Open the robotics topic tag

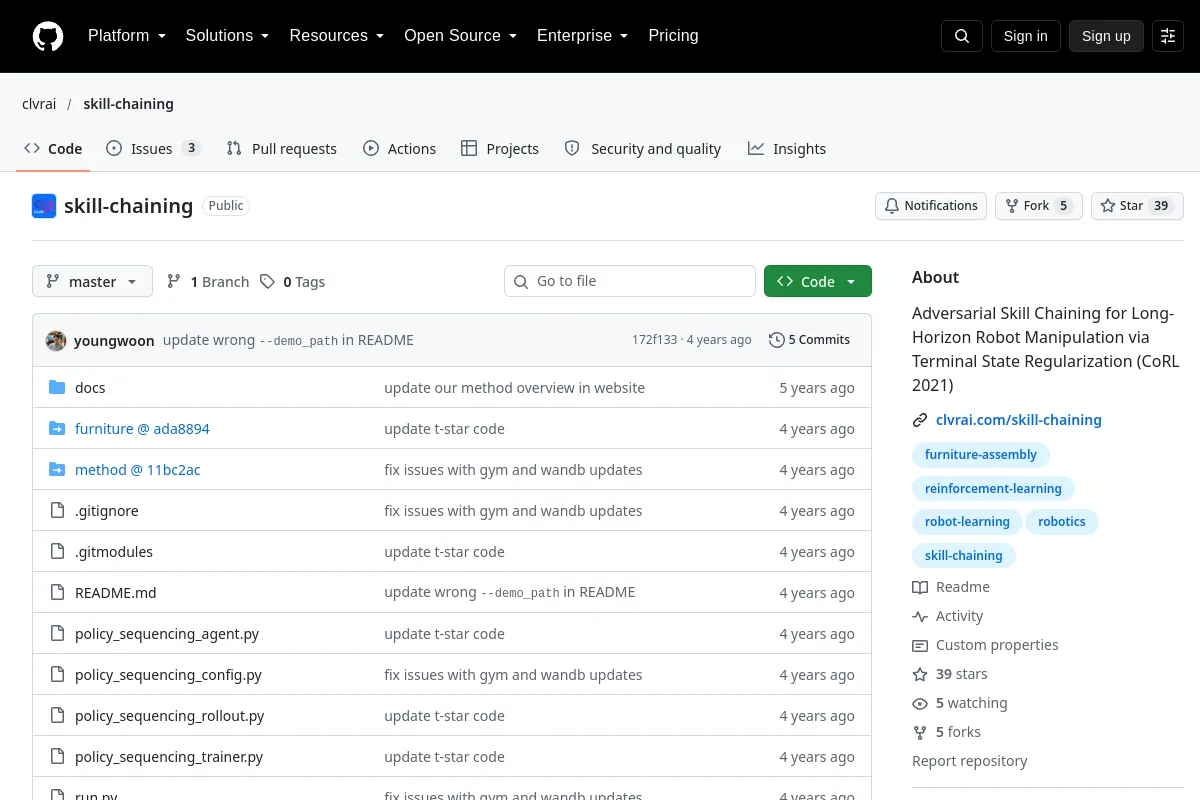click(1062, 522)
